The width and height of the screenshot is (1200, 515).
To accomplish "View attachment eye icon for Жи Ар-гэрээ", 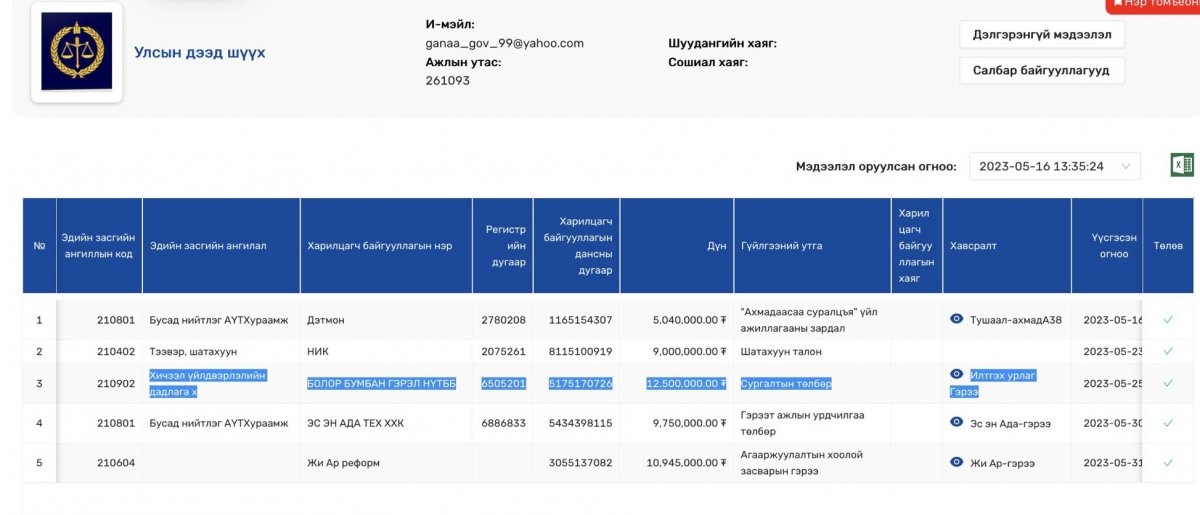I will 956,462.
